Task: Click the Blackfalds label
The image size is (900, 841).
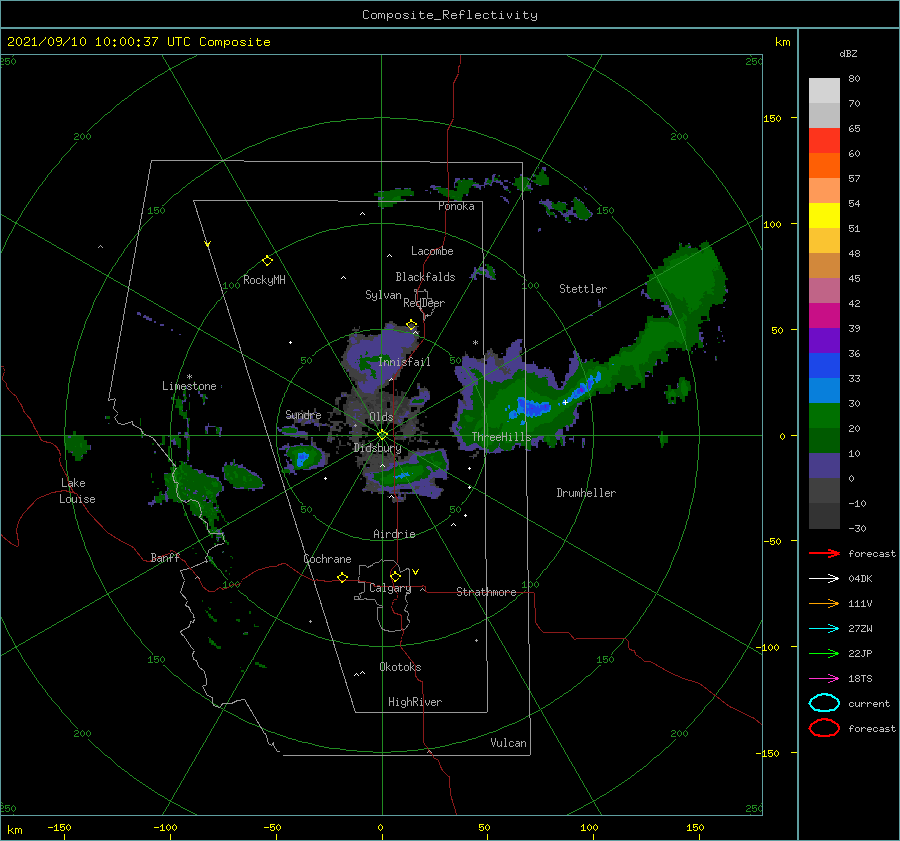Action: [425, 277]
